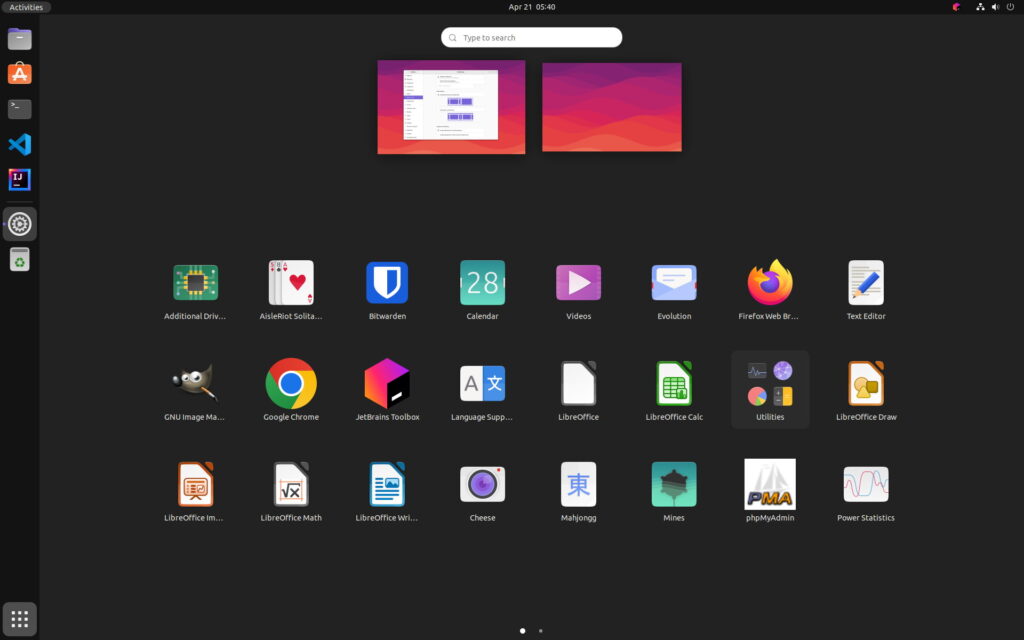Click the Activities button
The image size is (1024, 640).
pyautogui.click(x=26, y=7)
